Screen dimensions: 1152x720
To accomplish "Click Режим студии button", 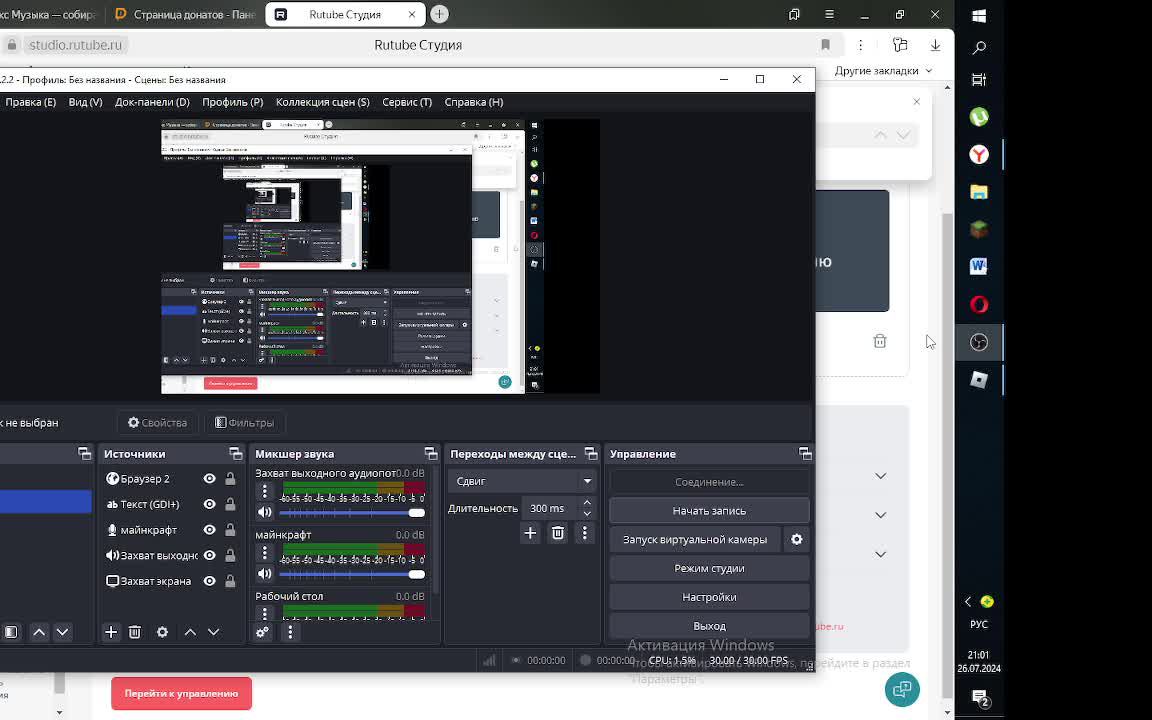I will (x=709, y=568).
